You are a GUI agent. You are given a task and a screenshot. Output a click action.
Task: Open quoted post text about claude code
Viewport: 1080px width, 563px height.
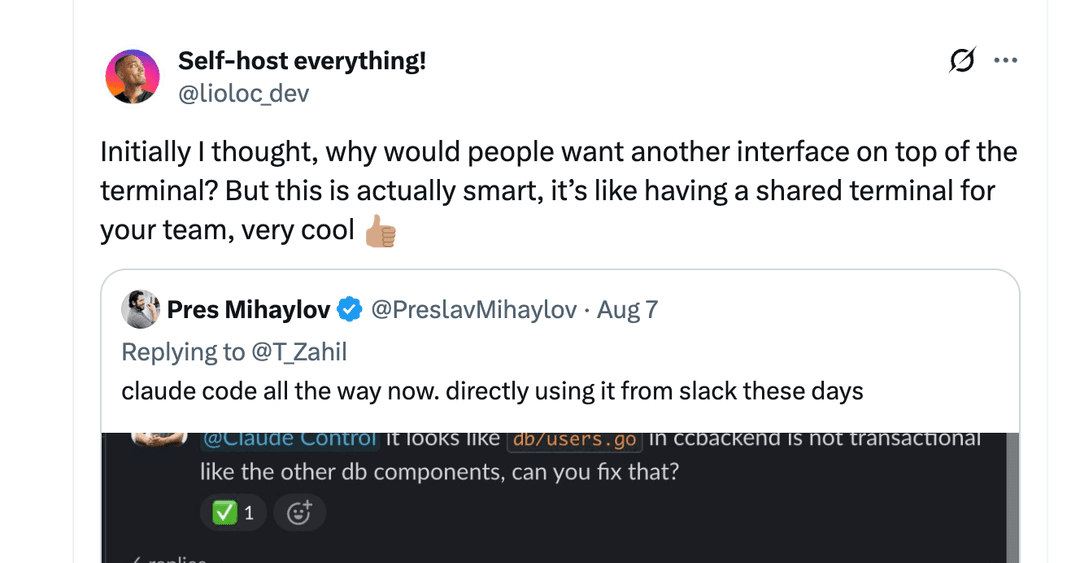[x=491, y=390]
